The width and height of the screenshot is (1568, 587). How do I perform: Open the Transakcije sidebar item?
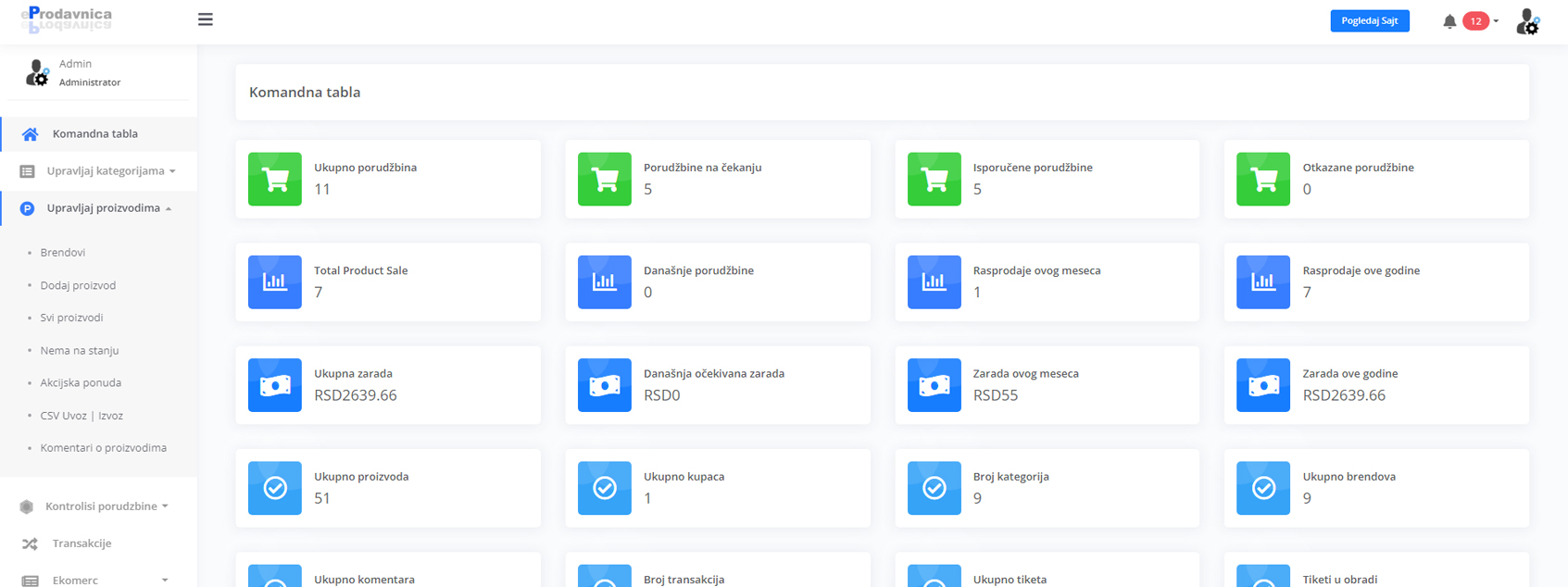click(82, 543)
